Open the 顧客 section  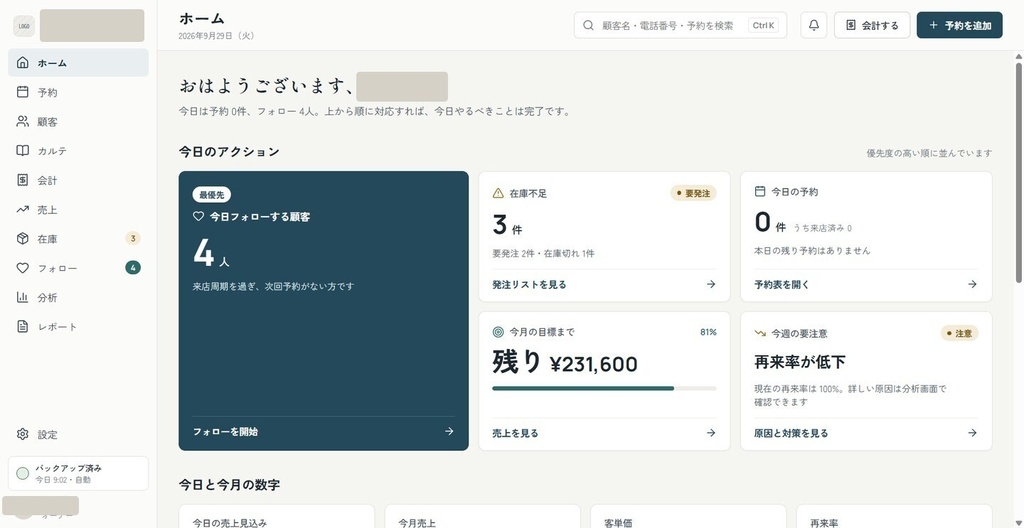tap(78, 122)
